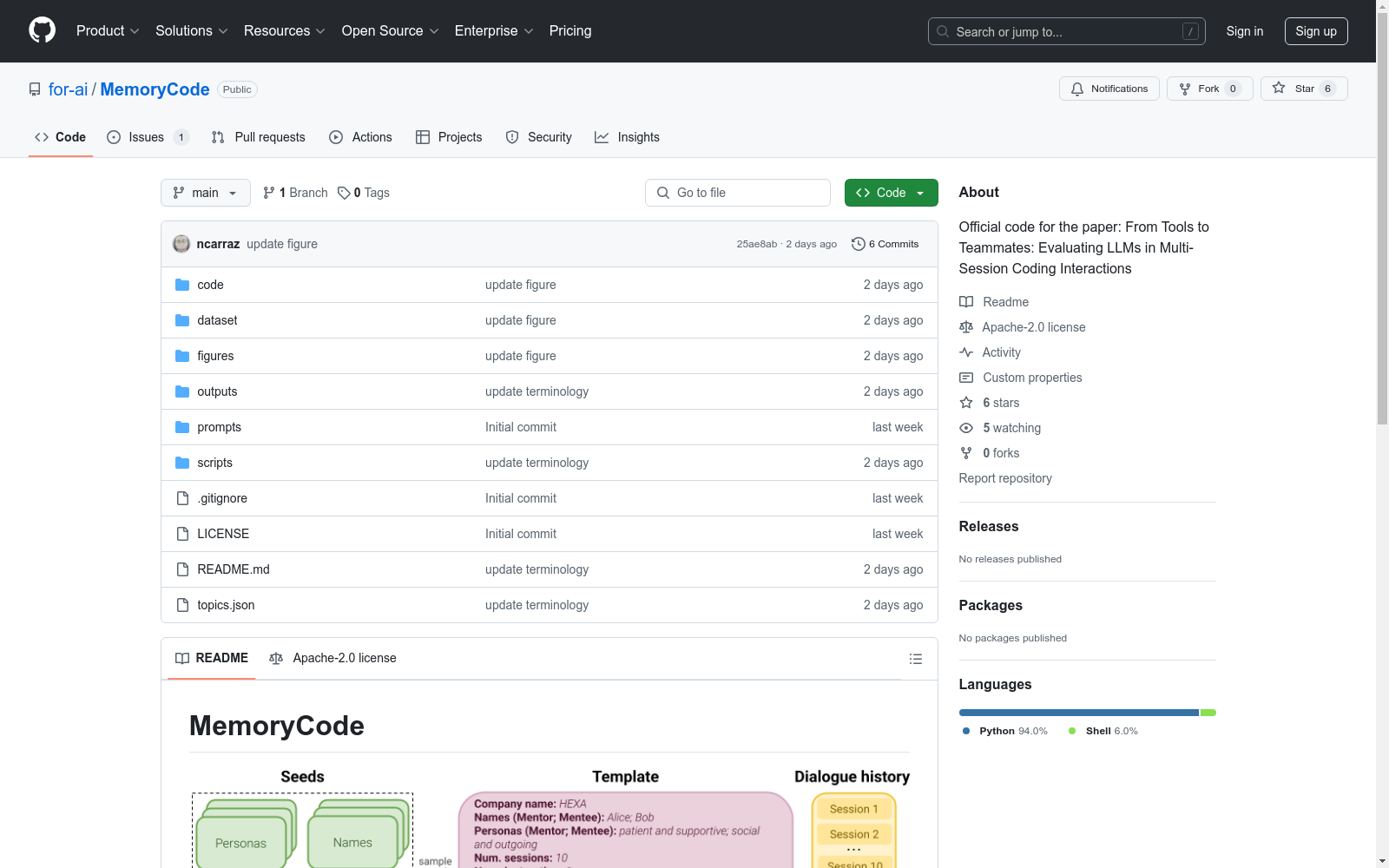Click the Code tab
1389x868 pixels.
(61, 137)
